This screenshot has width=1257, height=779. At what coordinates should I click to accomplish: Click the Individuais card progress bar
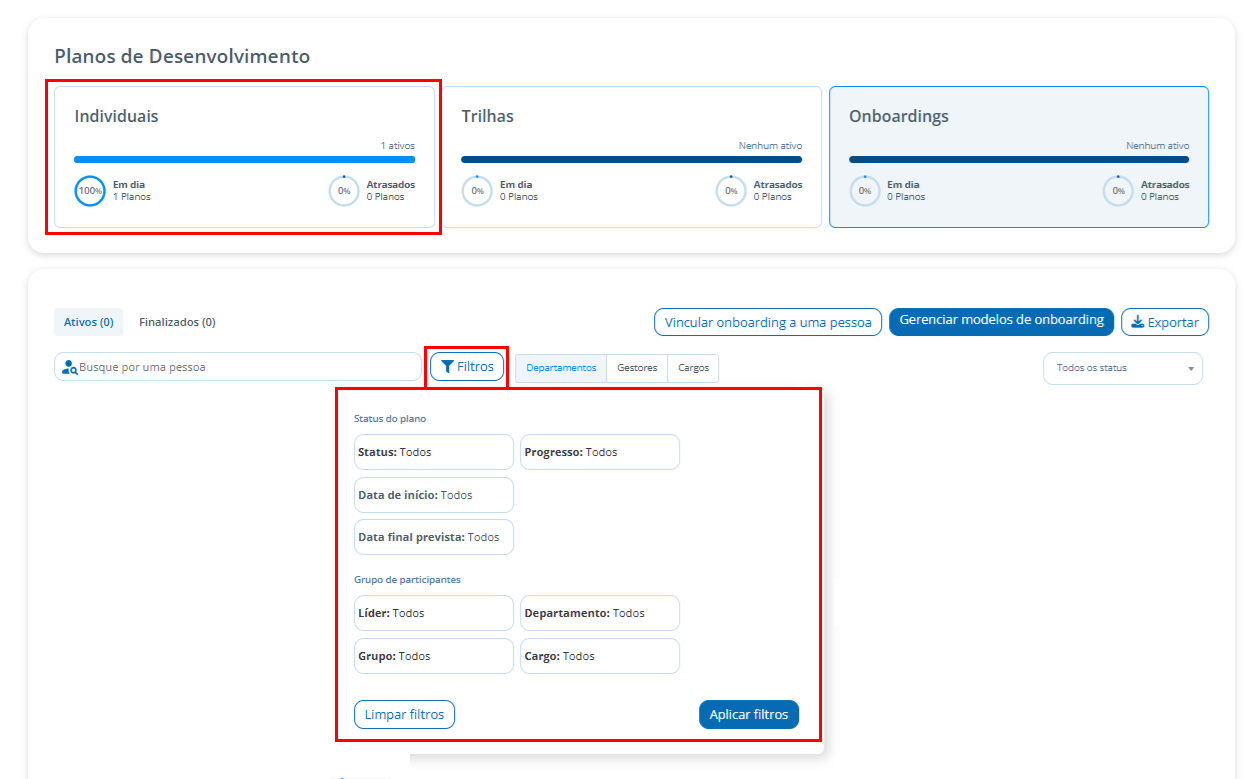(245, 159)
